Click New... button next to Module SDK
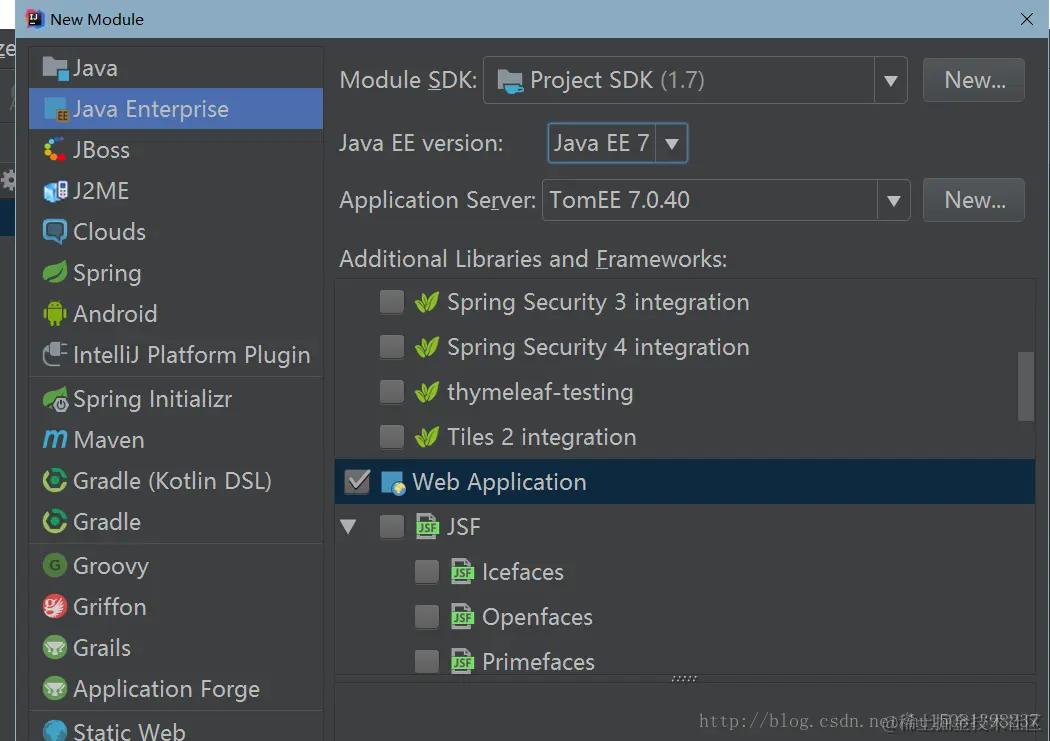 [x=974, y=80]
